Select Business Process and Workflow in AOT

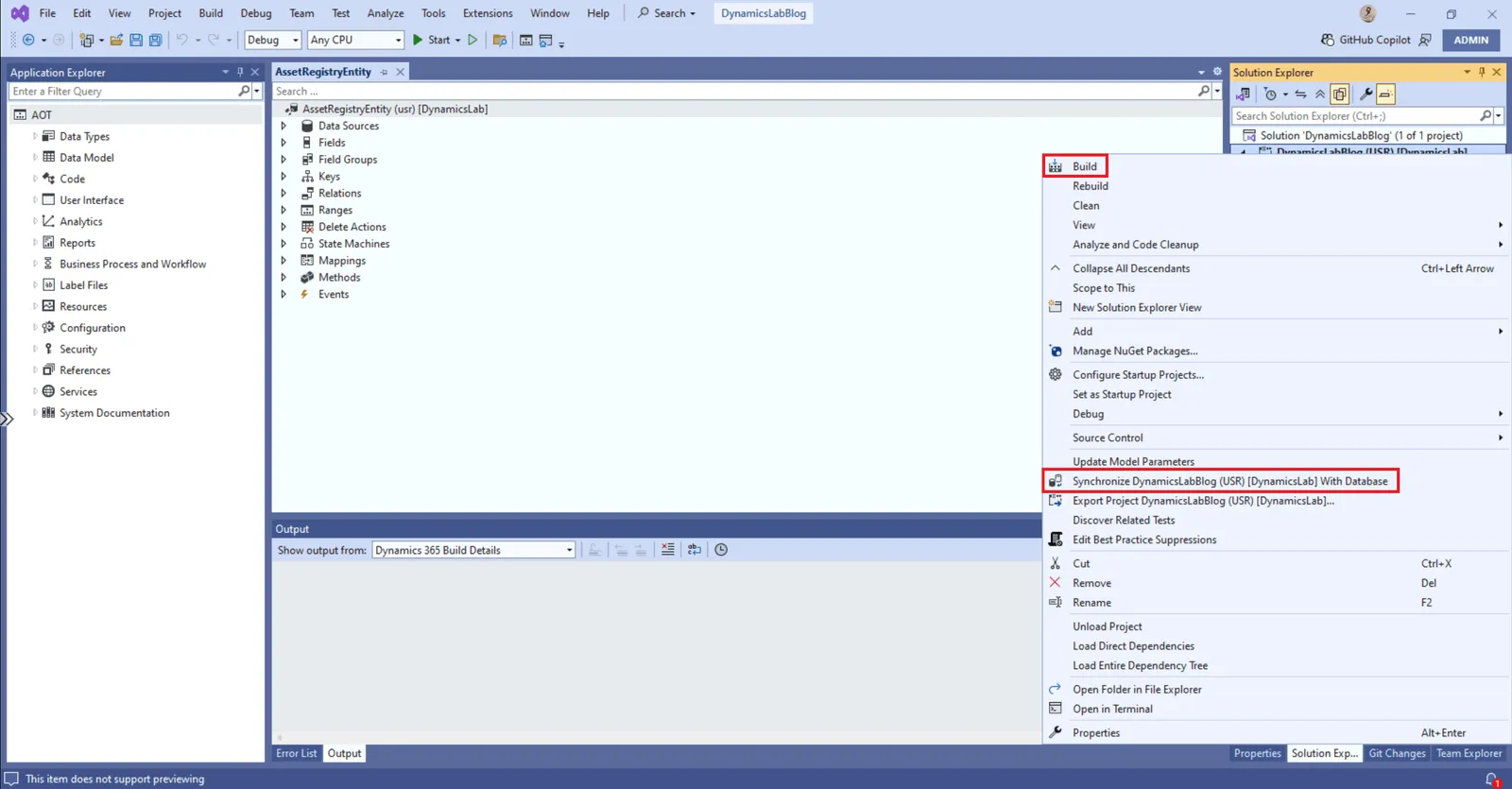[x=132, y=264]
